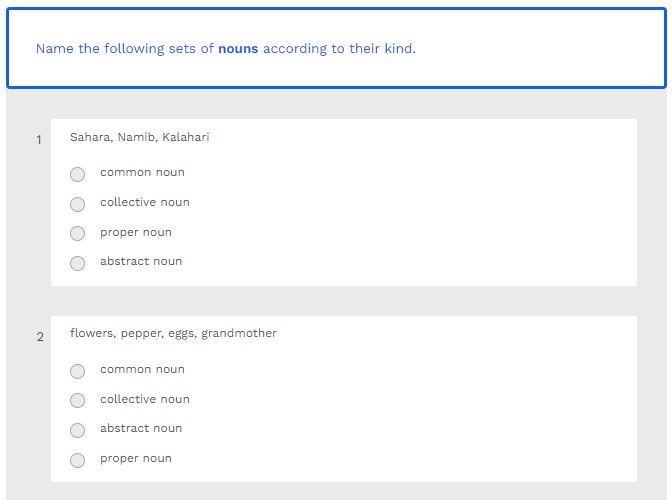Click the 'collective noun' label text in question 2
The image size is (672, 500).
tap(144, 399)
